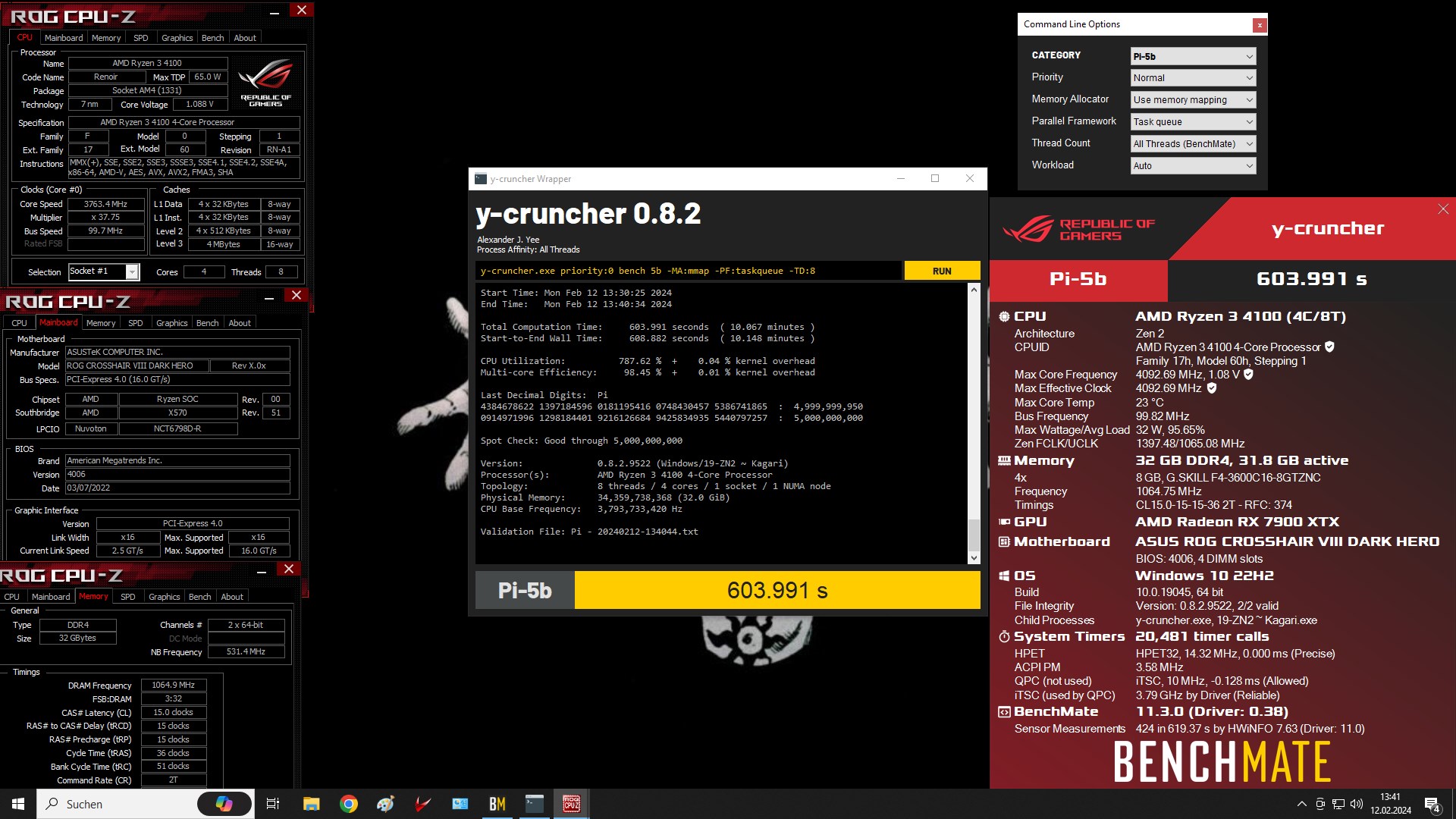This screenshot has height=819, width=1456.
Task: Click the BENCHMATE logo at panel bottom
Action: click(x=1222, y=762)
